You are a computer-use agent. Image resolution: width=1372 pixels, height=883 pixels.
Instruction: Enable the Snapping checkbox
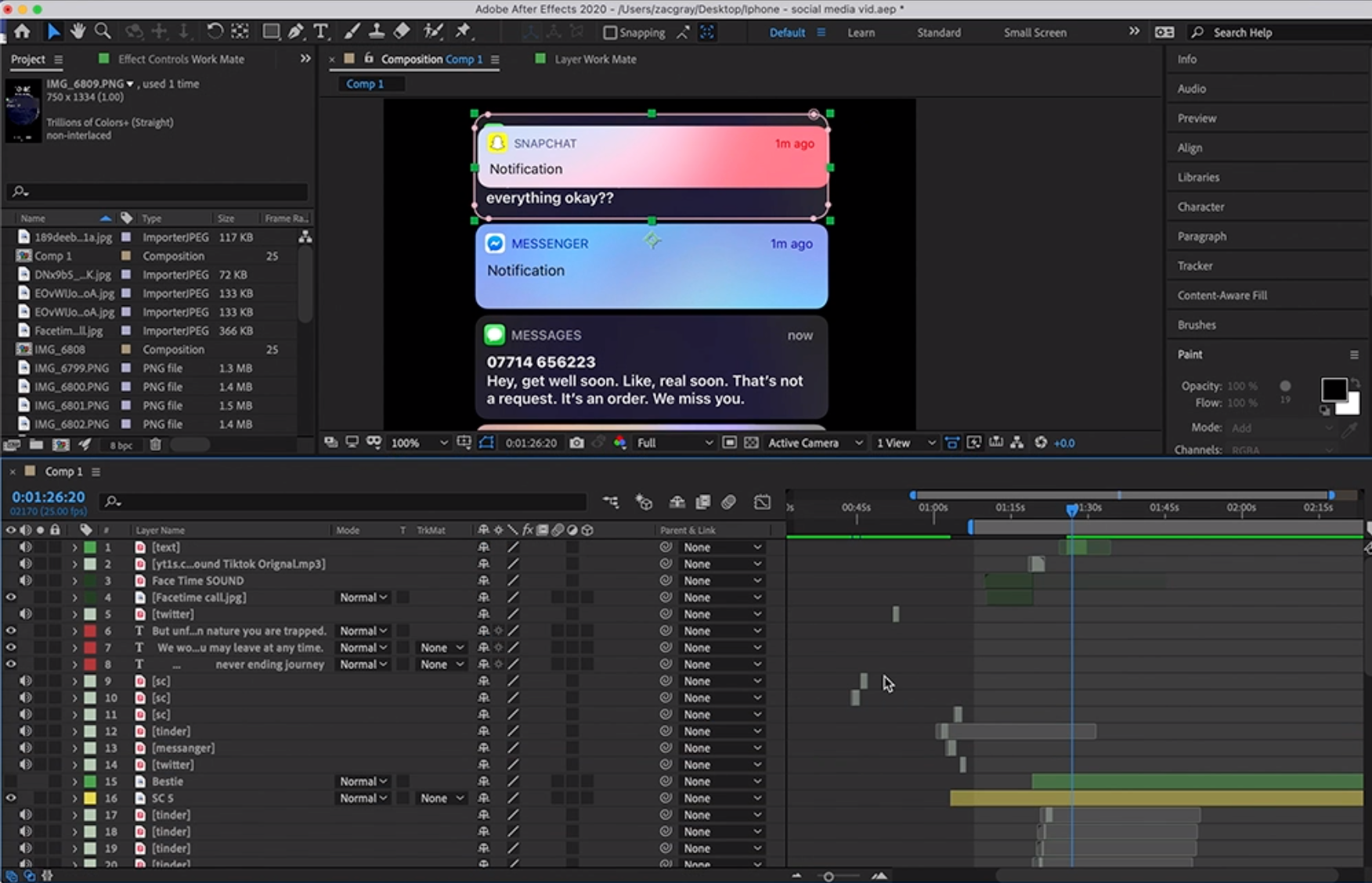click(610, 33)
